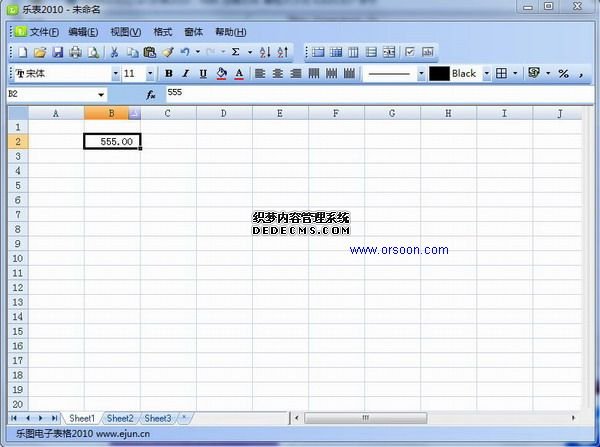Open the 窗体 menu

point(193,32)
